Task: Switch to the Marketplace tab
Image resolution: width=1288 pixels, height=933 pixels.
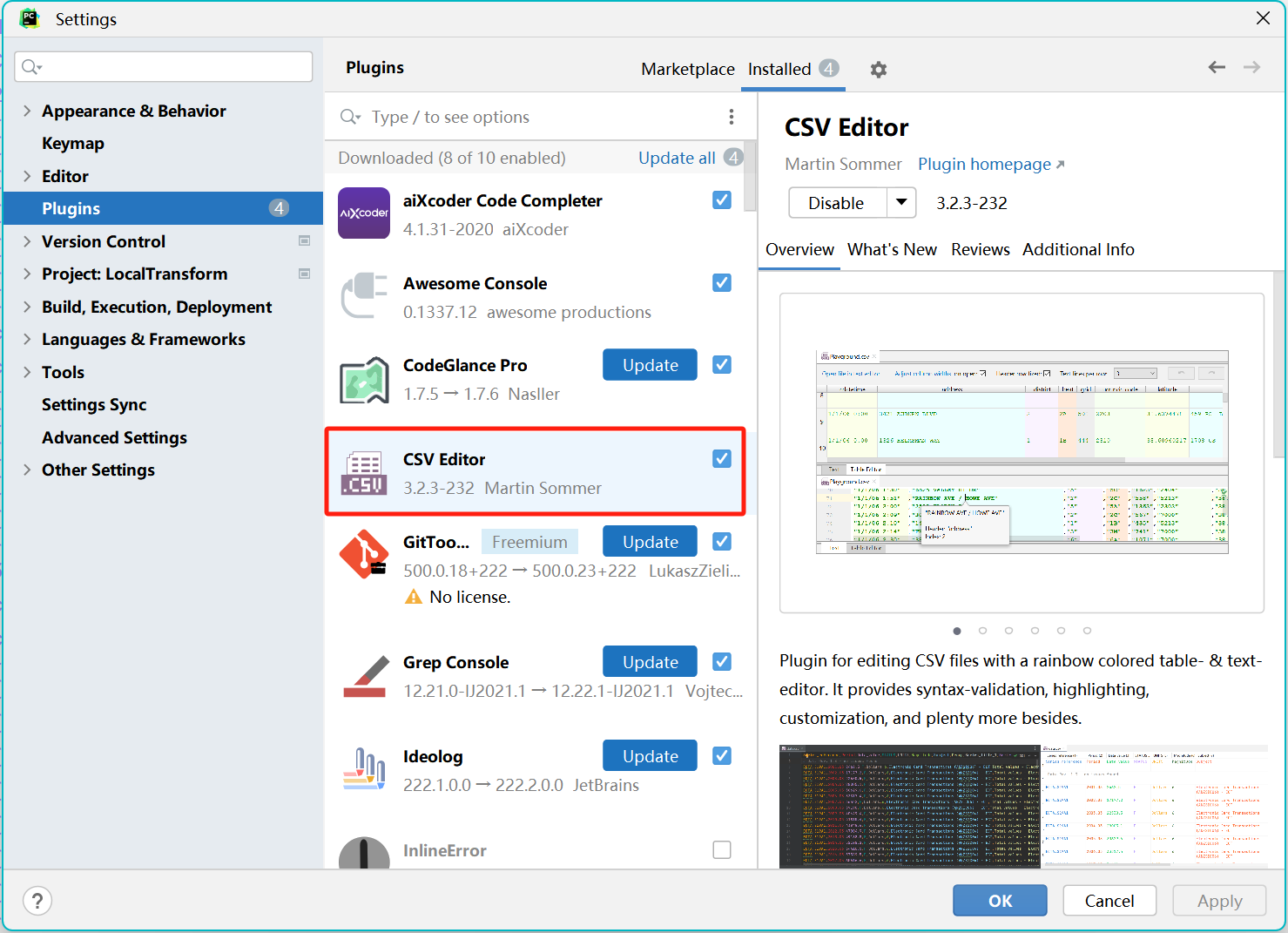Action: [x=688, y=69]
